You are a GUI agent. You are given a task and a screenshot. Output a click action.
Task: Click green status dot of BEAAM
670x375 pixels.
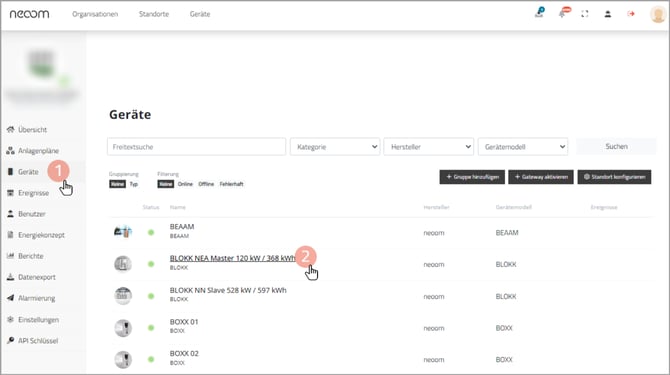pos(151,233)
